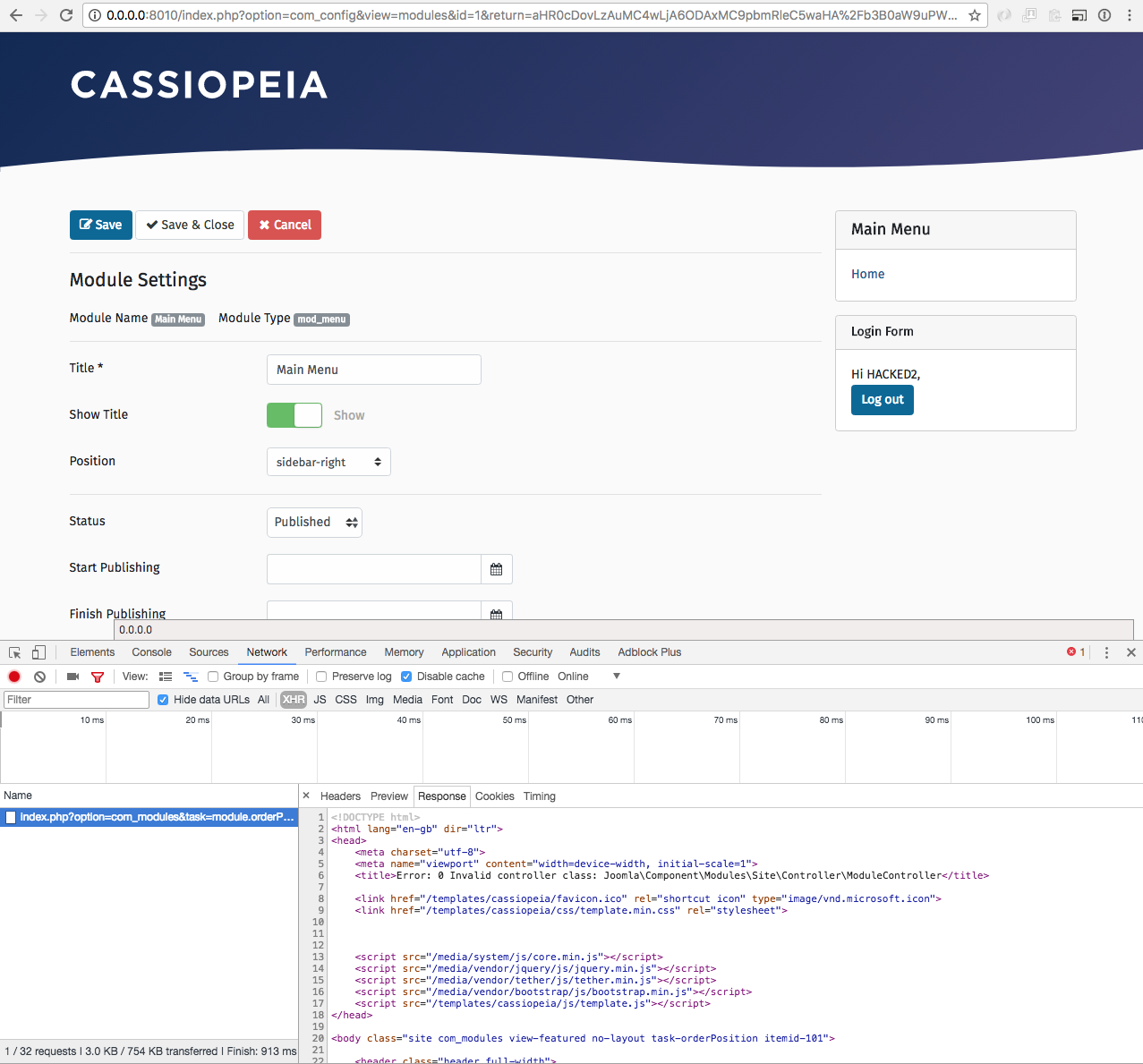Open the Position sidebar-right dropdown
This screenshot has height=1064, width=1143.
coord(328,462)
